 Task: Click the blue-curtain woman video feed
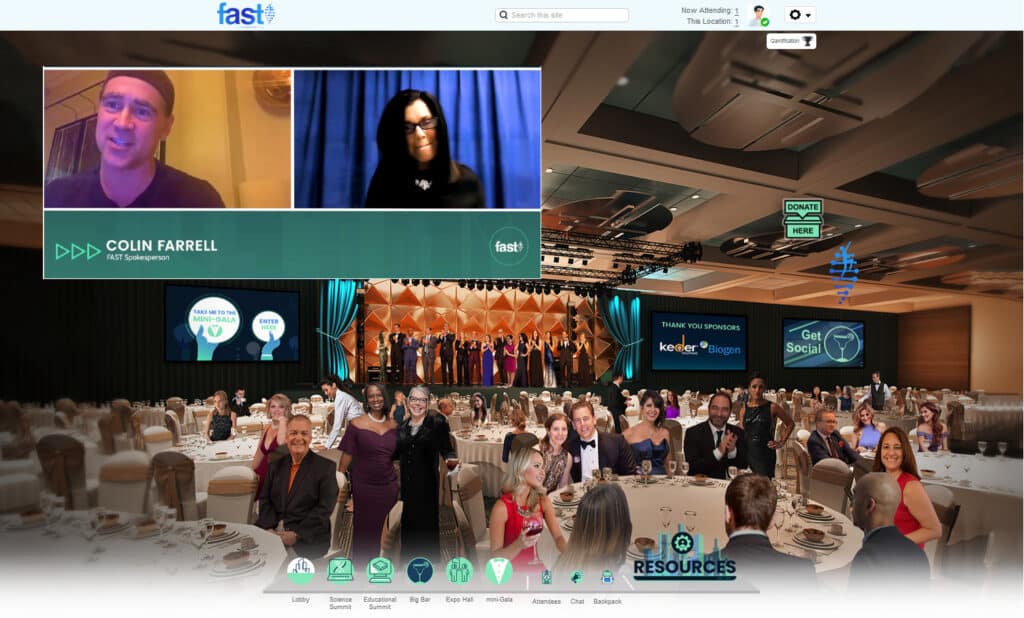pos(417,139)
